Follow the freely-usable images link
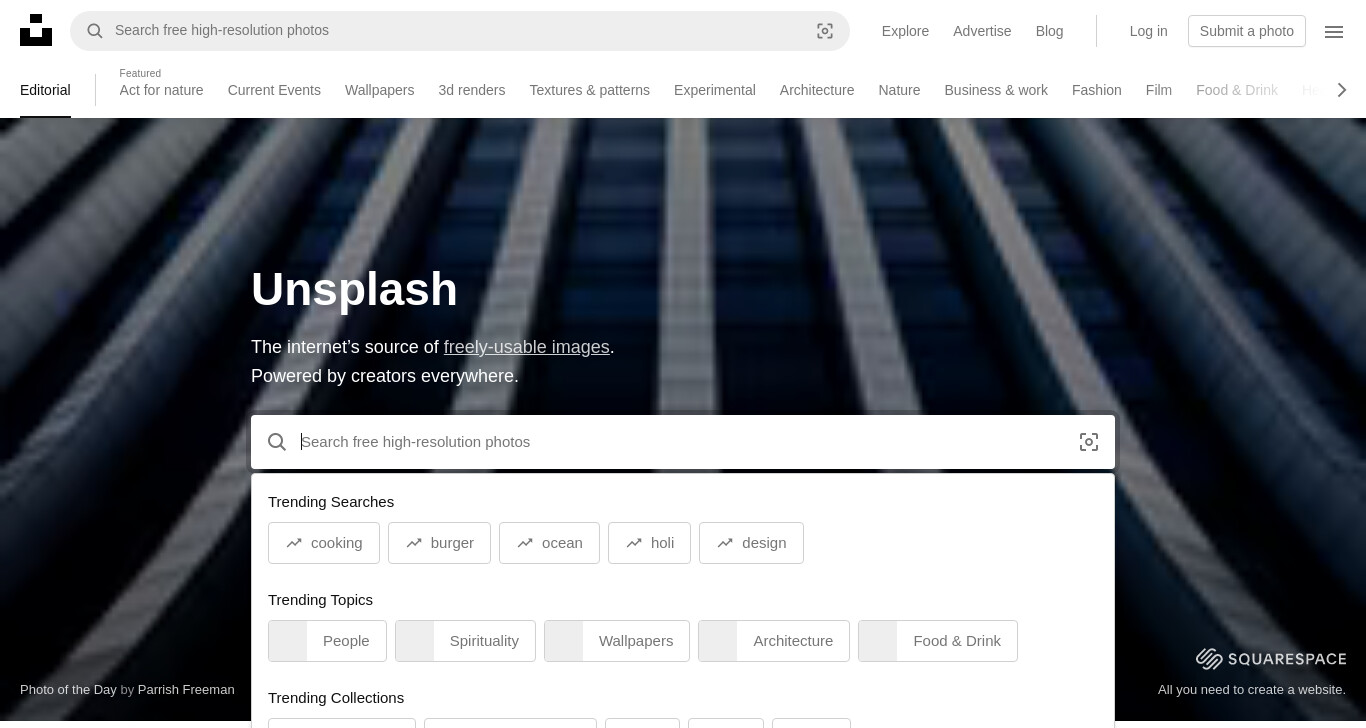This screenshot has height=728, width=1366. pyautogui.click(x=526, y=347)
